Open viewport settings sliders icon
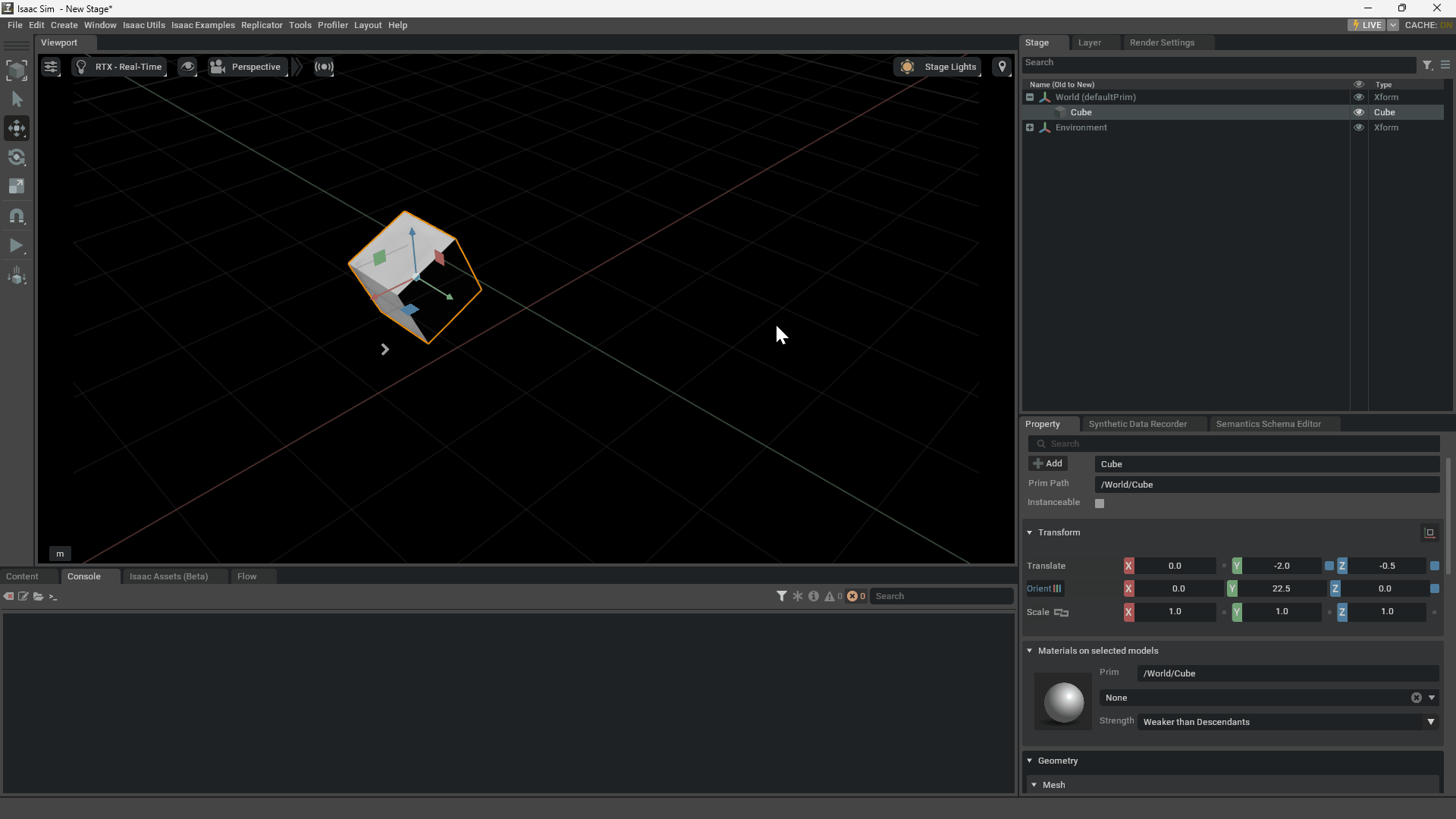Image resolution: width=1456 pixels, height=819 pixels. tap(51, 67)
